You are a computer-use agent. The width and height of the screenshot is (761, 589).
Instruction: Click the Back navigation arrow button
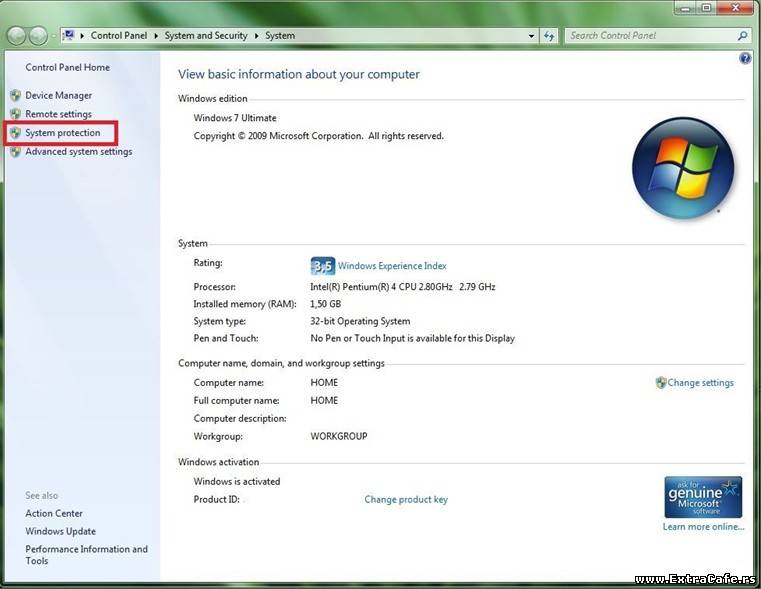(16, 35)
